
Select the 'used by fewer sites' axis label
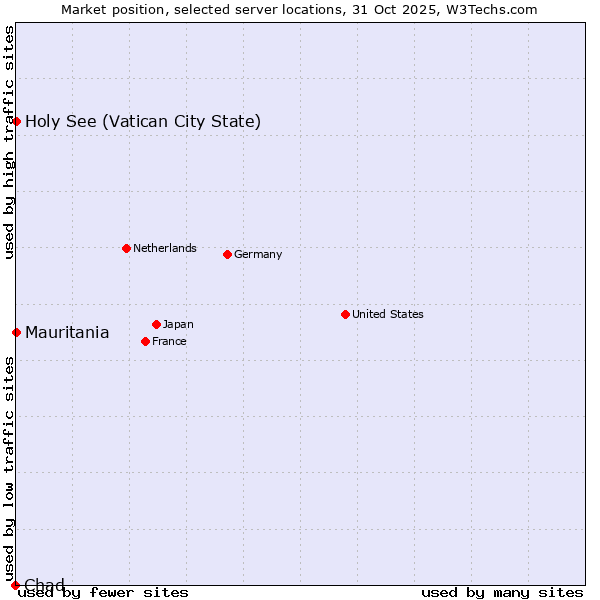tap(103, 592)
